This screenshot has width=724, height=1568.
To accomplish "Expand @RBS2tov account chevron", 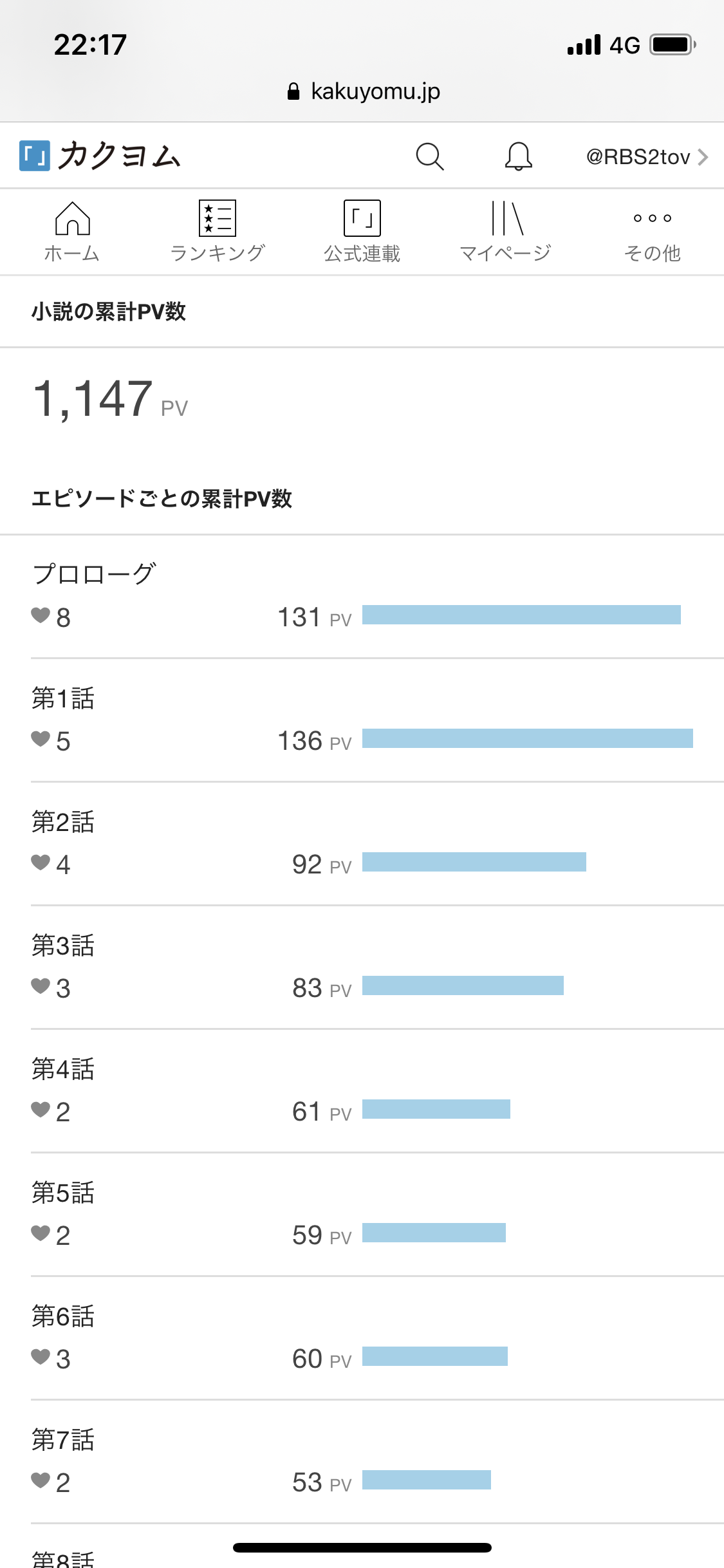I will 703,157.
